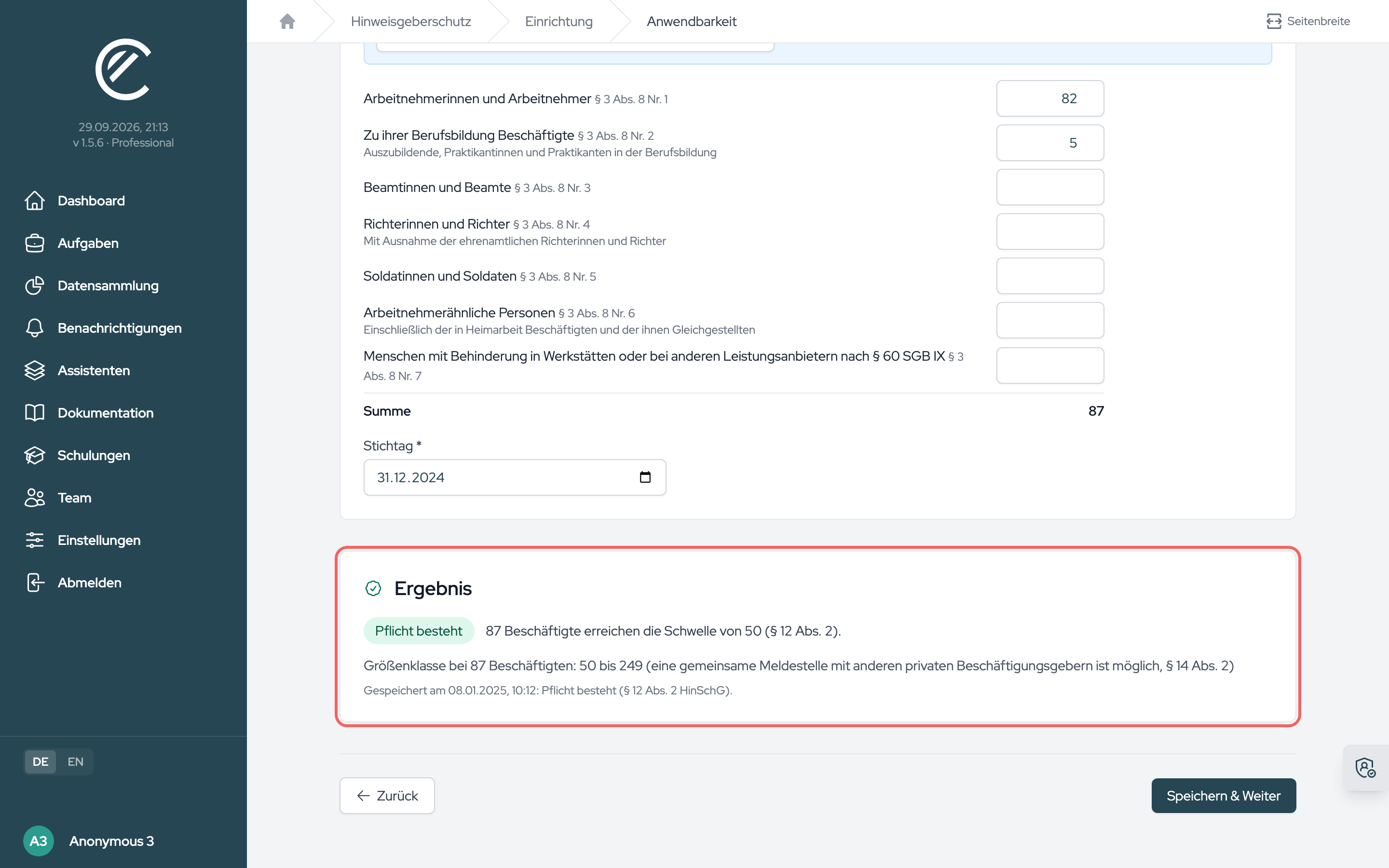The width and height of the screenshot is (1389, 868).
Task: Click the Soldatinnen und Soldaten input field
Action: 1050,275
